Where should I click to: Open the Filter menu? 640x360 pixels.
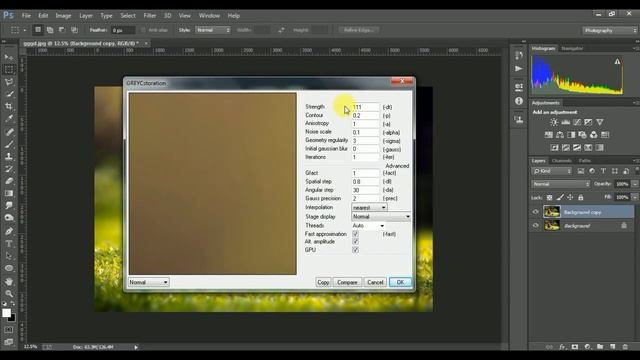click(x=149, y=16)
